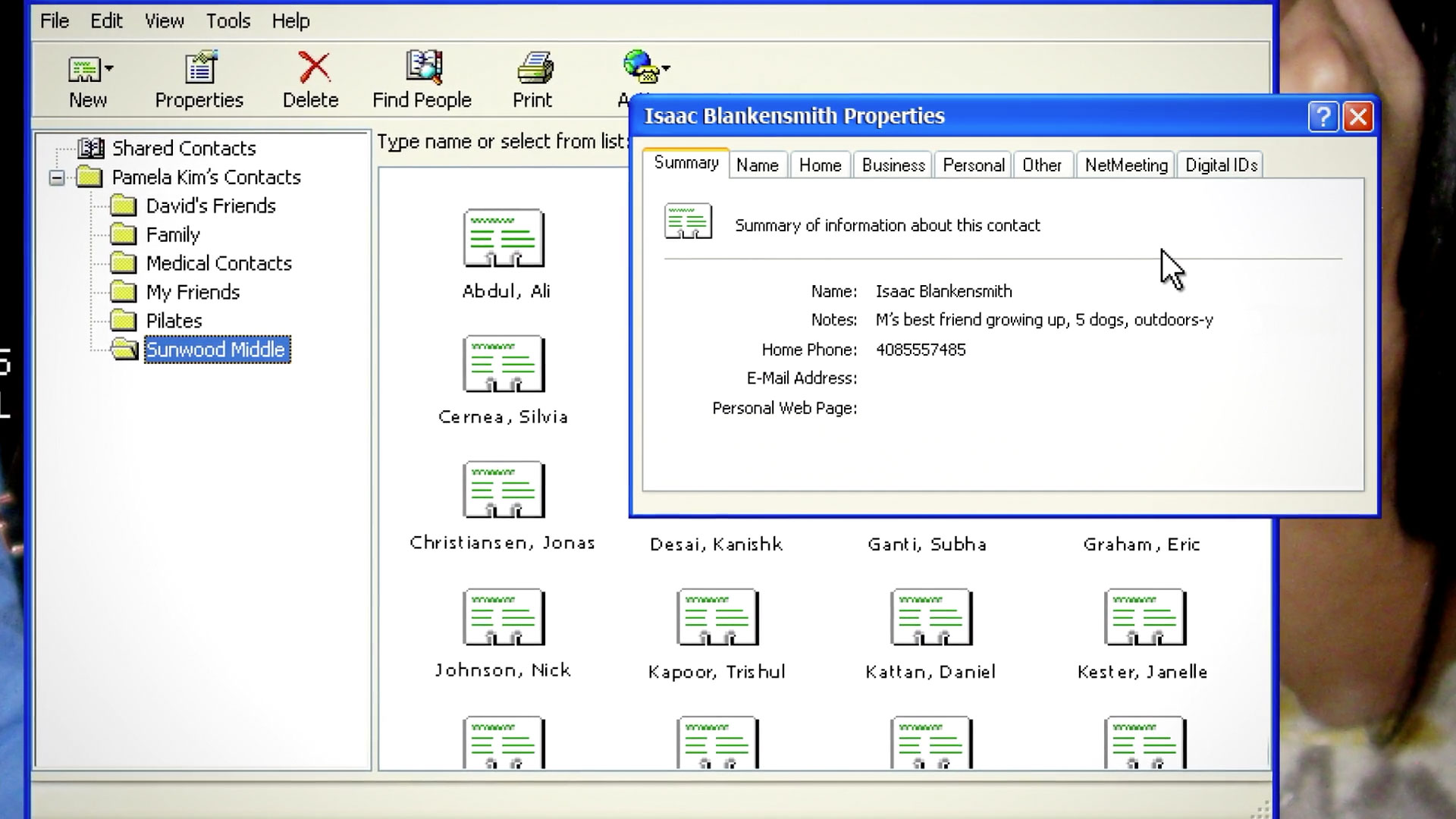
Task: Select the Johnson, Nick contact card icon
Action: (504, 617)
